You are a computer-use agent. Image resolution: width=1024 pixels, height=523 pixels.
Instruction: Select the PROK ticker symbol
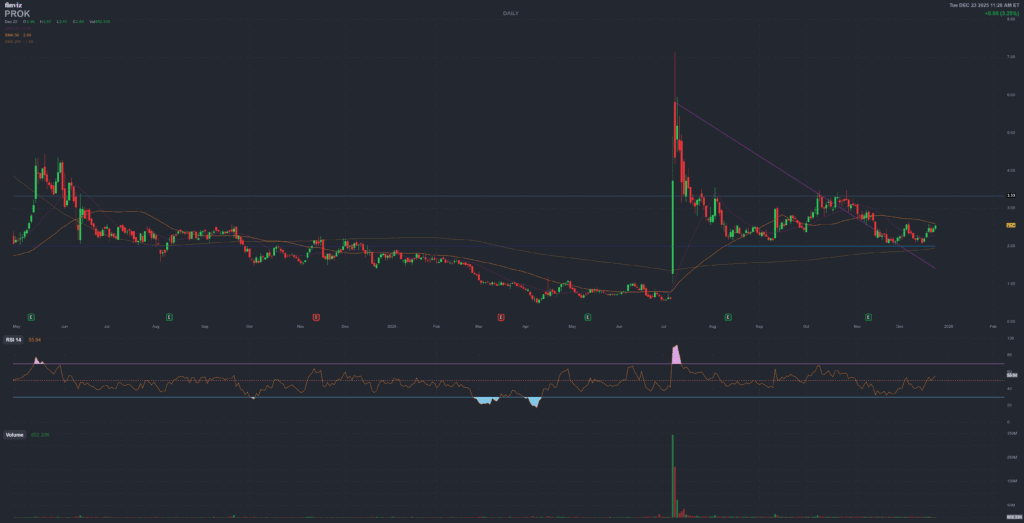(x=18, y=14)
